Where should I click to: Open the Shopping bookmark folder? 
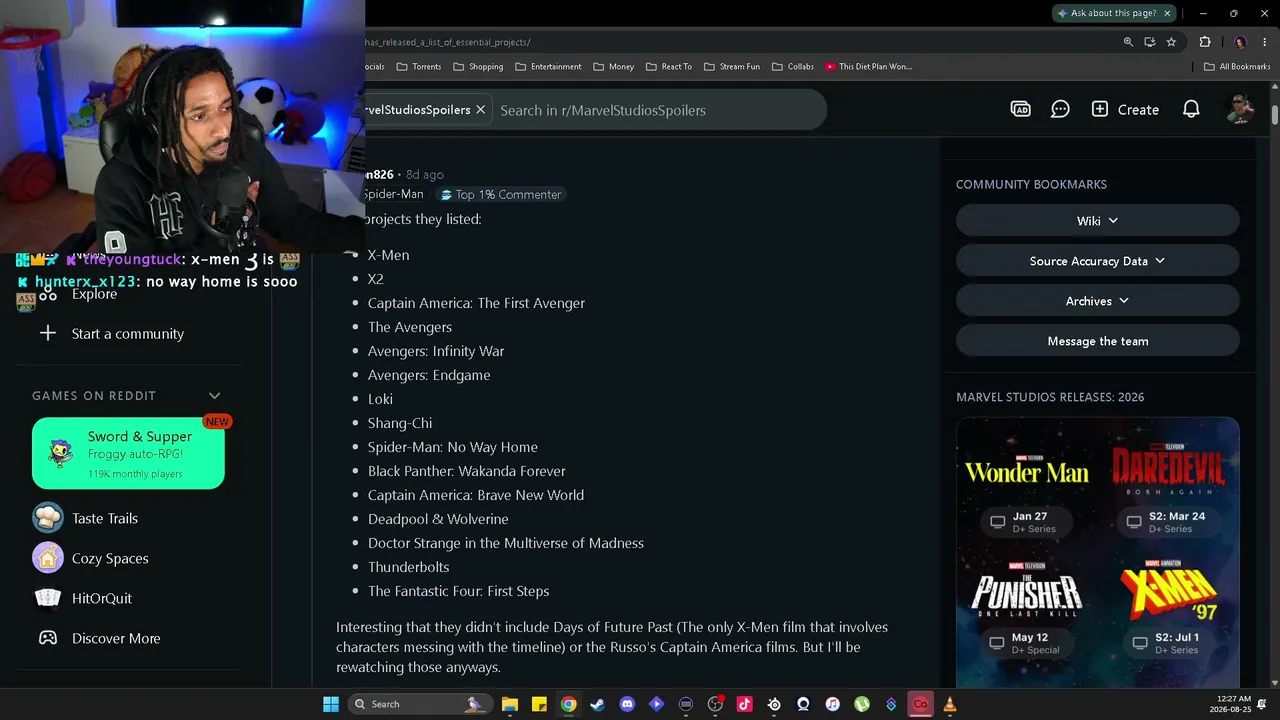478,67
